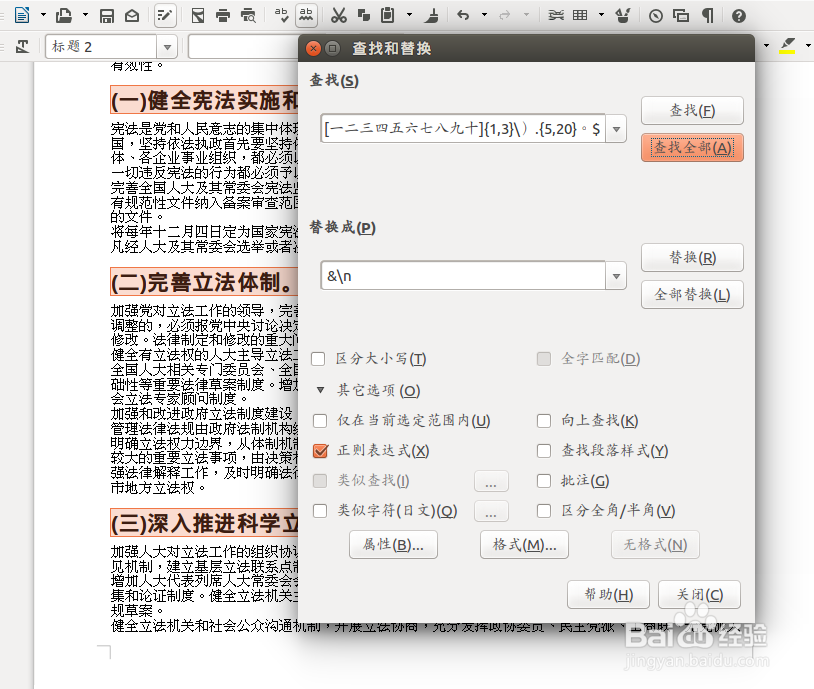Open the Navigator compass icon
The width and height of the screenshot is (814, 689).
656,16
